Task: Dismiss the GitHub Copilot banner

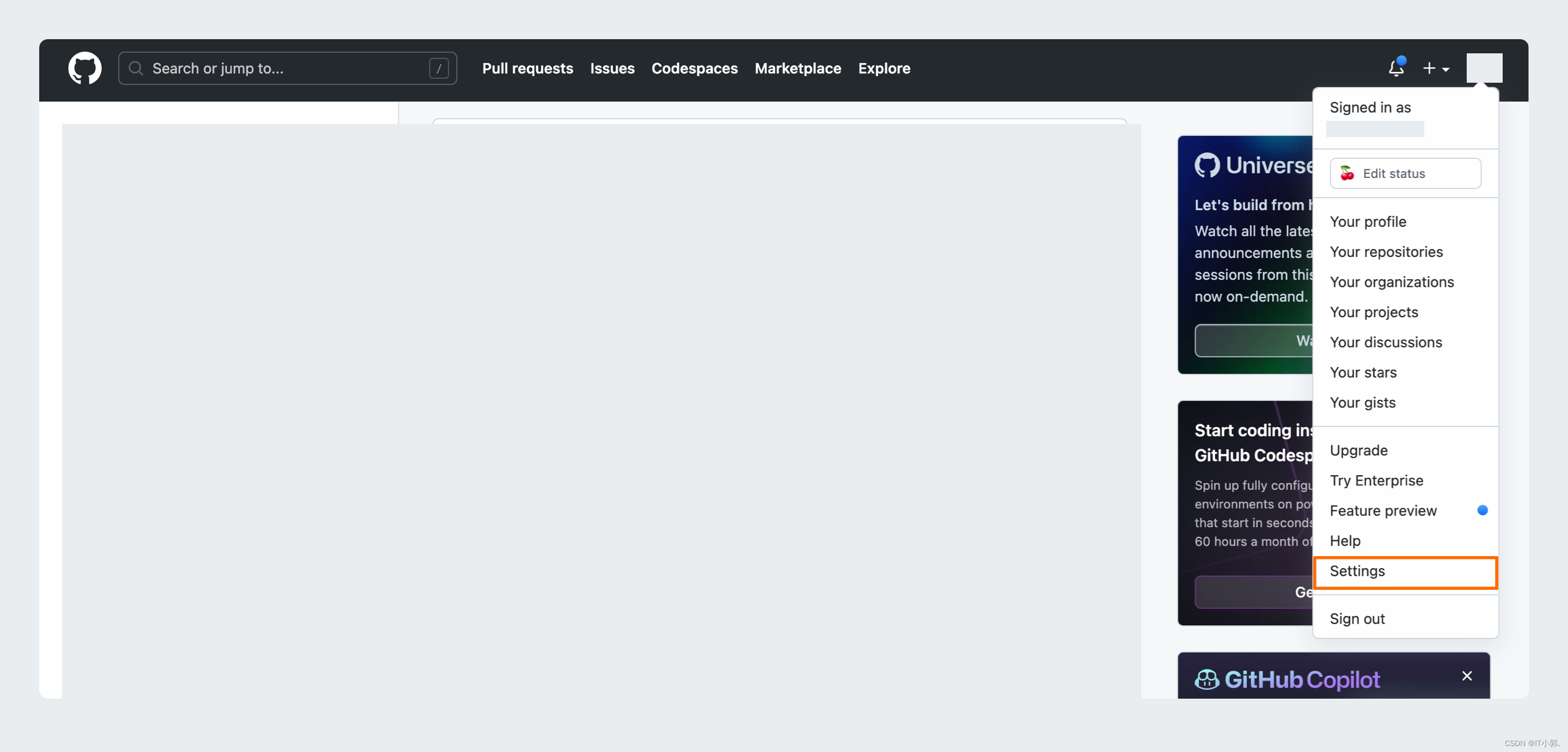Action: click(1467, 676)
